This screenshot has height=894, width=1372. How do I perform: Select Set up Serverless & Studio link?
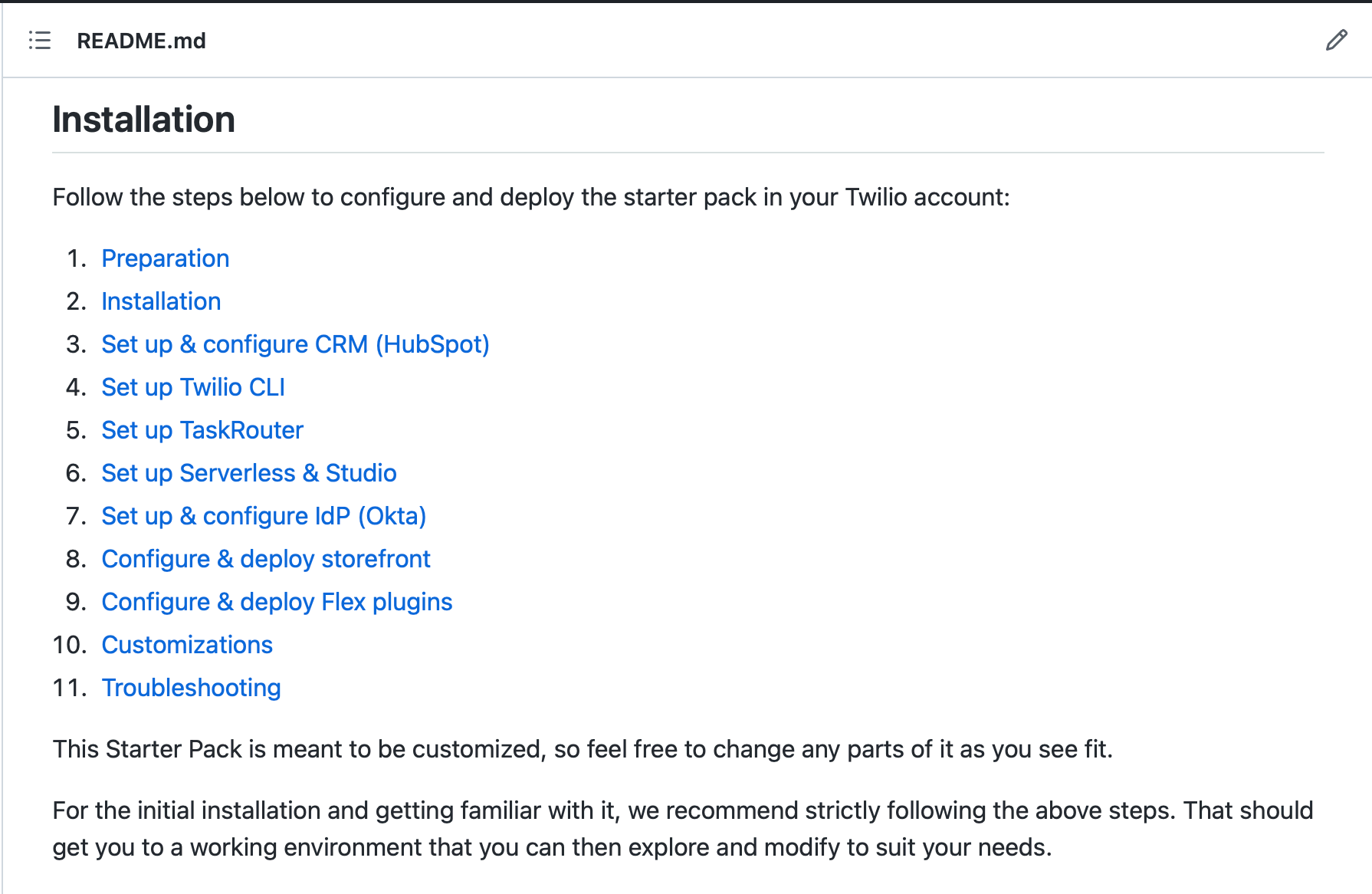pyautogui.click(x=249, y=473)
